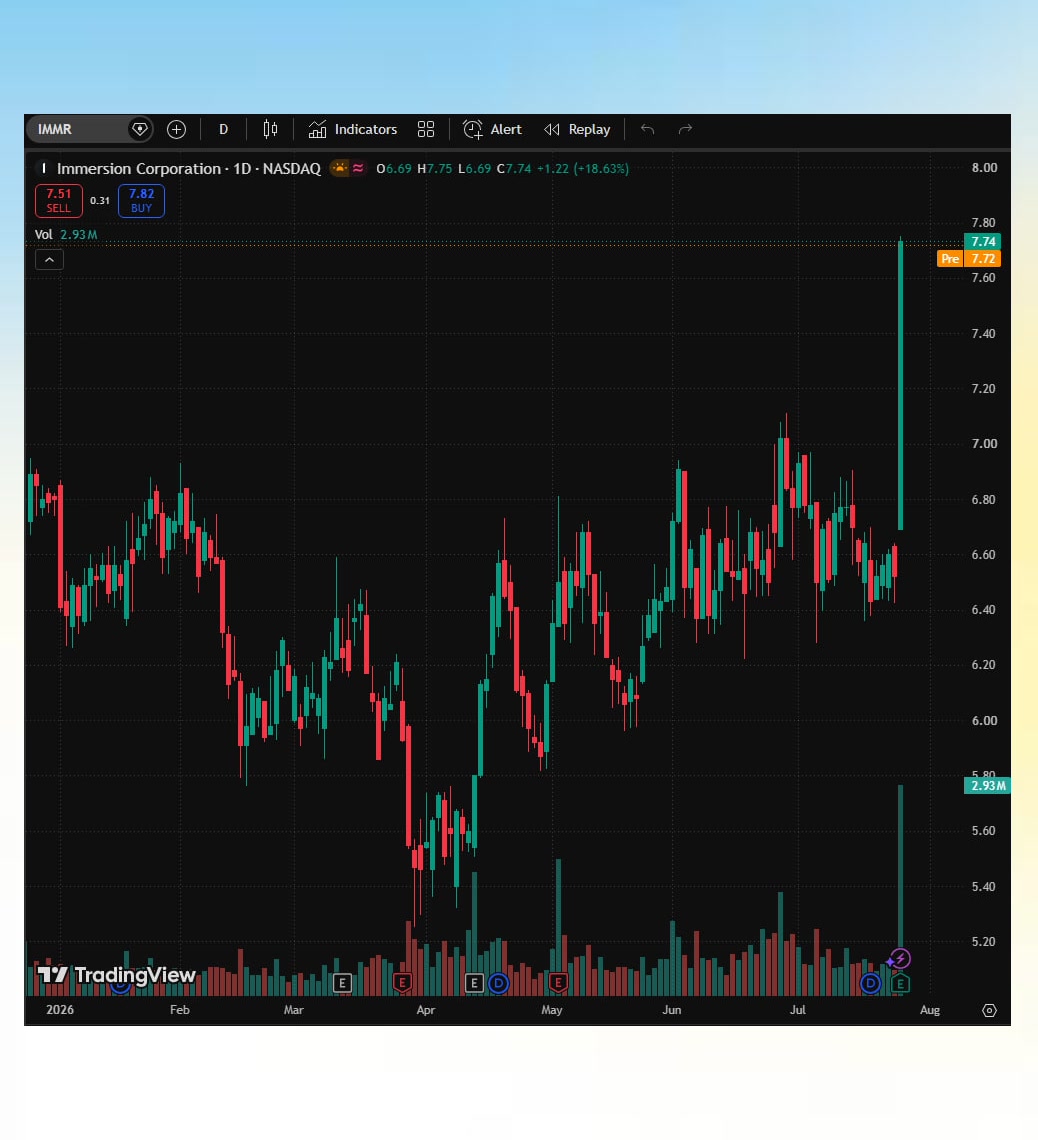
Task: Click the Apr label on time axis
Action: tap(426, 1010)
